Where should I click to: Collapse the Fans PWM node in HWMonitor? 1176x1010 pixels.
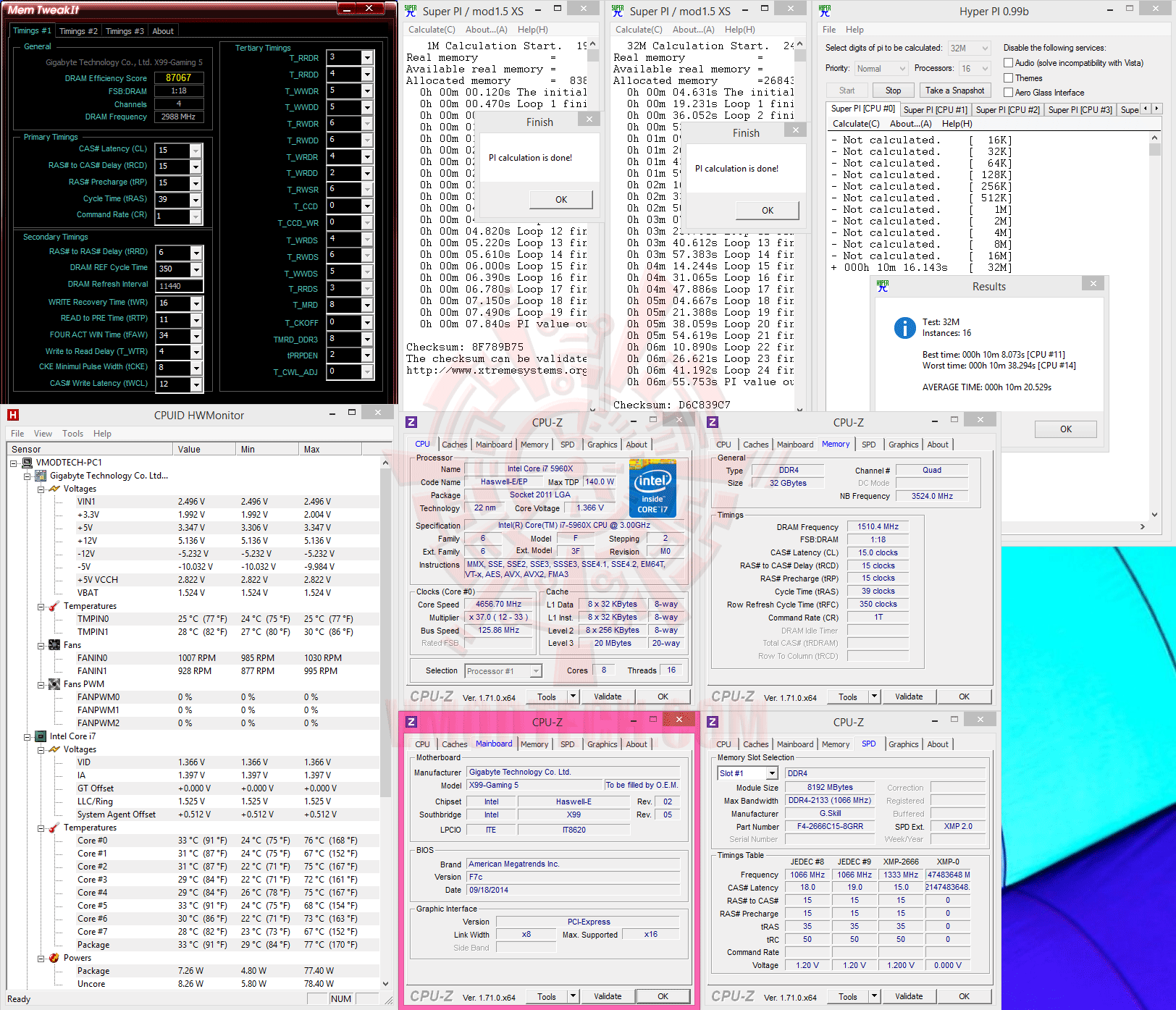point(41,684)
